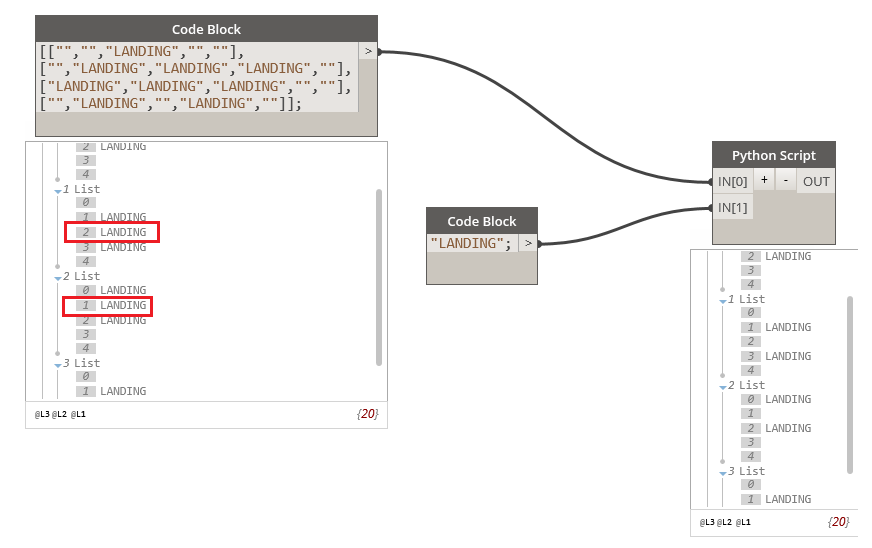Select index 0 LANDING under 2 List, Python preview
Image resolution: width=872 pixels, height=548 pixels.
tap(776, 399)
